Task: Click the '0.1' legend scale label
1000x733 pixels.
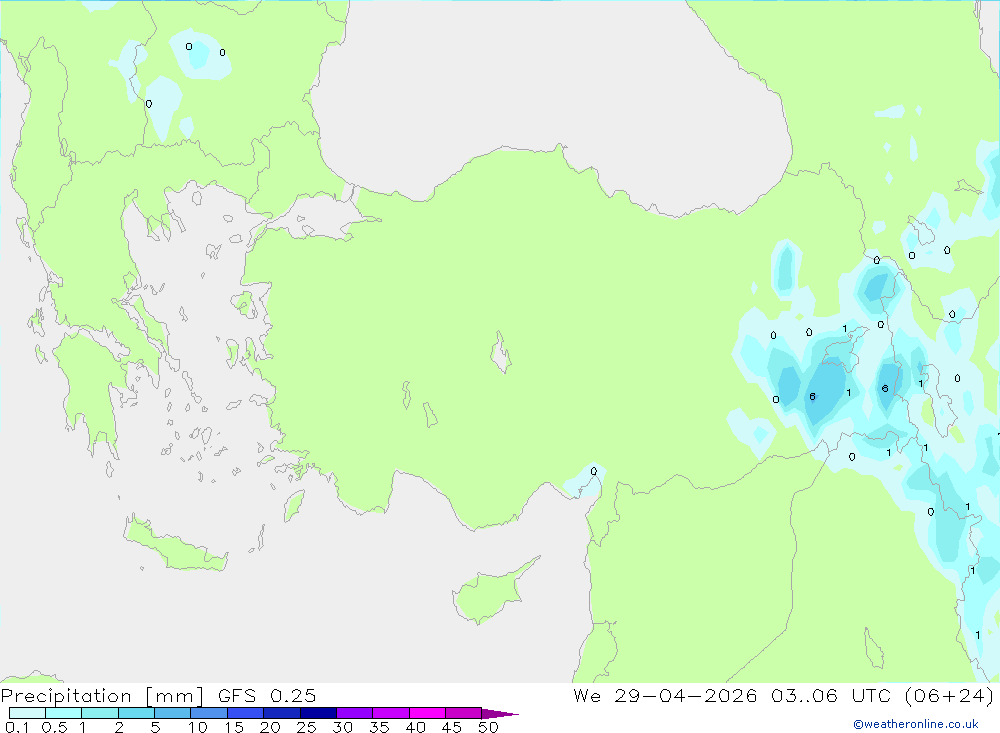Action: click(17, 727)
